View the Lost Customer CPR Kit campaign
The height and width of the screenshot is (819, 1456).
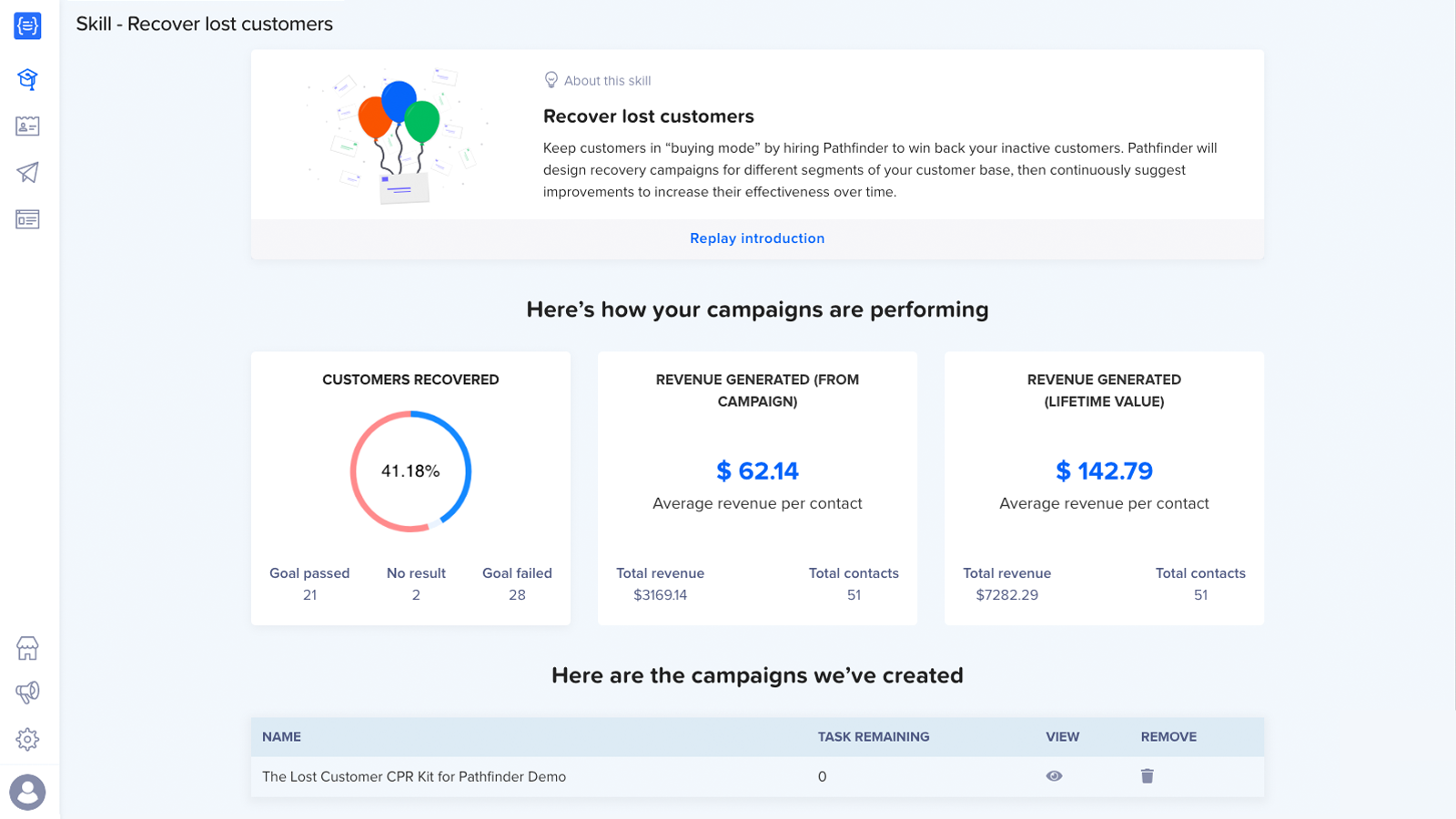click(x=1055, y=776)
